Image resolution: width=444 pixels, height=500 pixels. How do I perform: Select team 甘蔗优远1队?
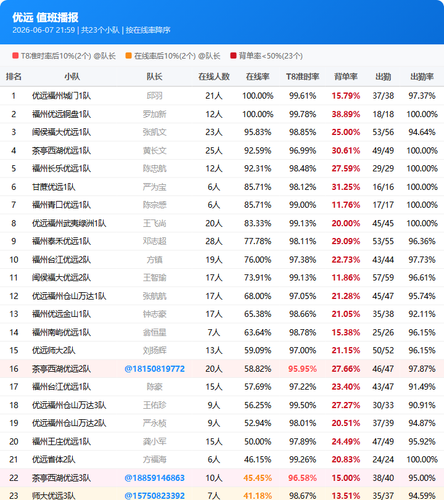pyautogui.click(x=54, y=187)
